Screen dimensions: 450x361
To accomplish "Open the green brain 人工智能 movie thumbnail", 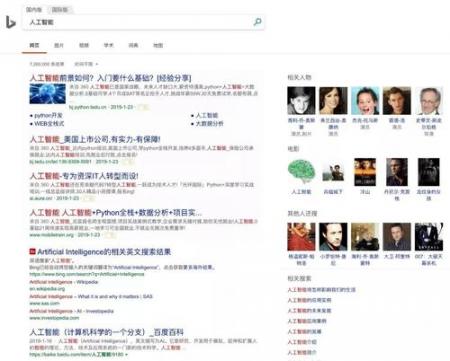I will (301, 172).
